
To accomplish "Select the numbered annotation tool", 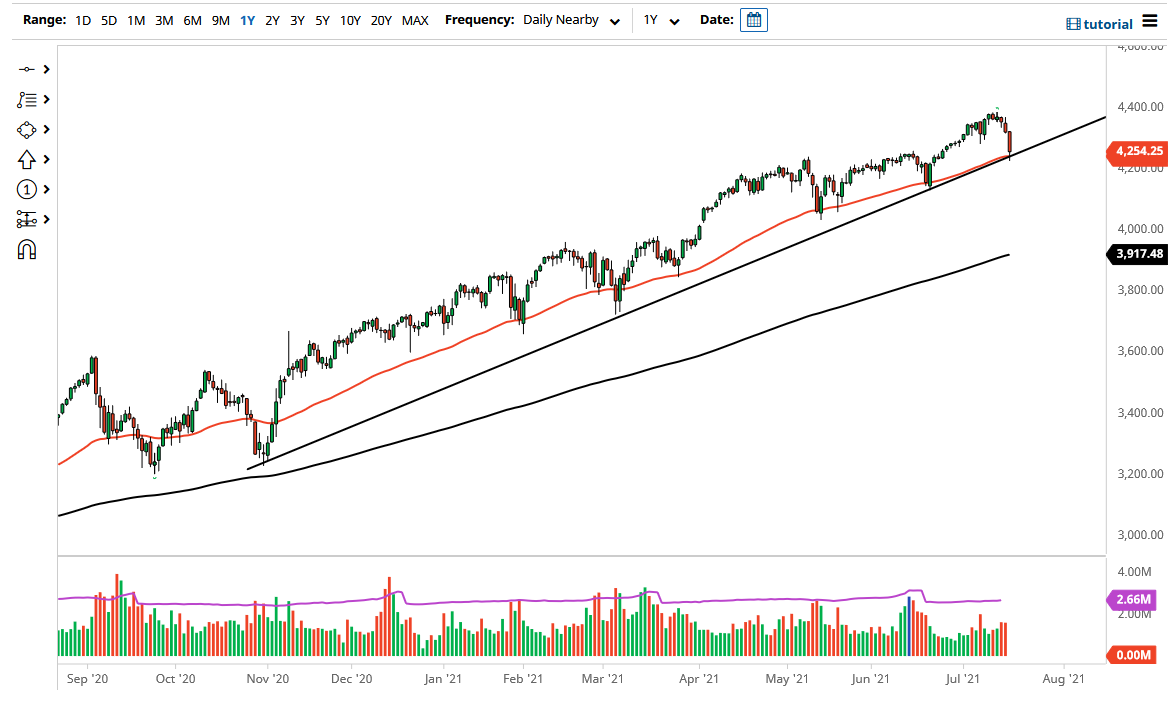I will (x=28, y=189).
